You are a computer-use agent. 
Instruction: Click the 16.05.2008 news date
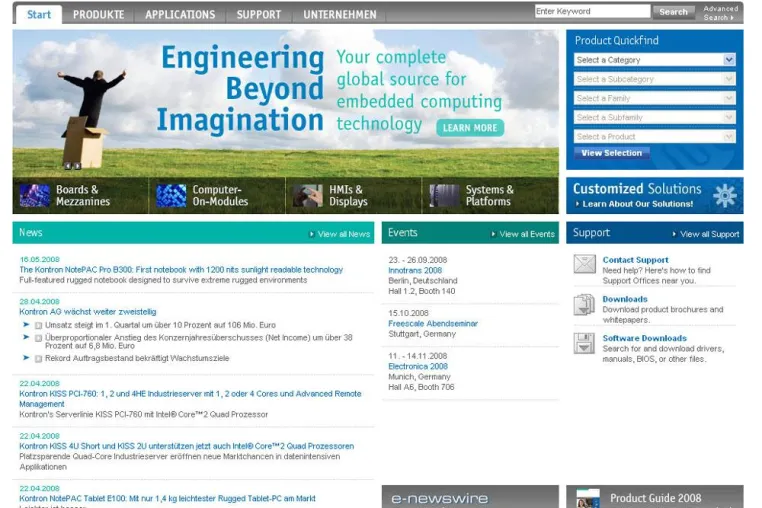click(39, 260)
